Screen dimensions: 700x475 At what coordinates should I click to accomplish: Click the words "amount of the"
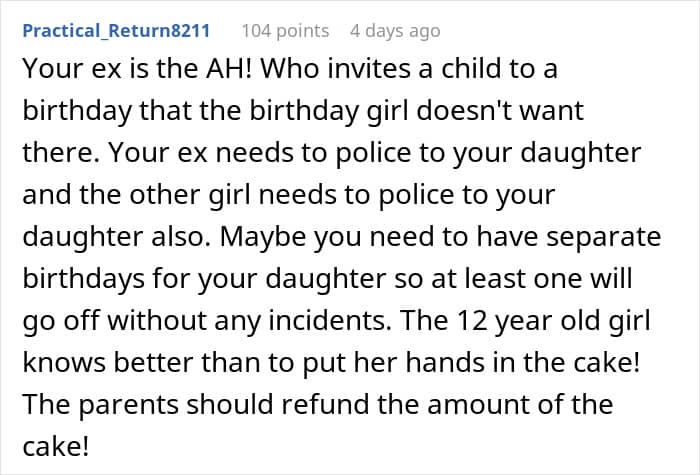[520, 404]
